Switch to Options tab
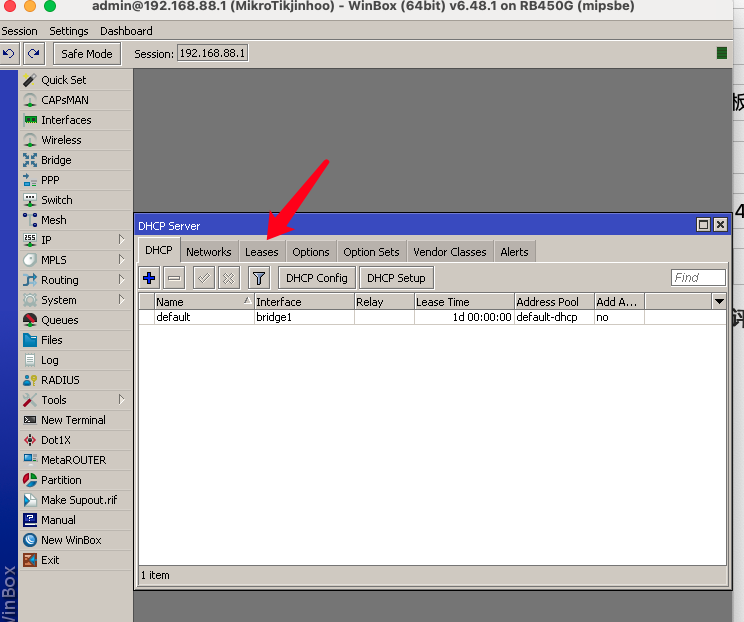This screenshot has width=744, height=622. [x=311, y=252]
